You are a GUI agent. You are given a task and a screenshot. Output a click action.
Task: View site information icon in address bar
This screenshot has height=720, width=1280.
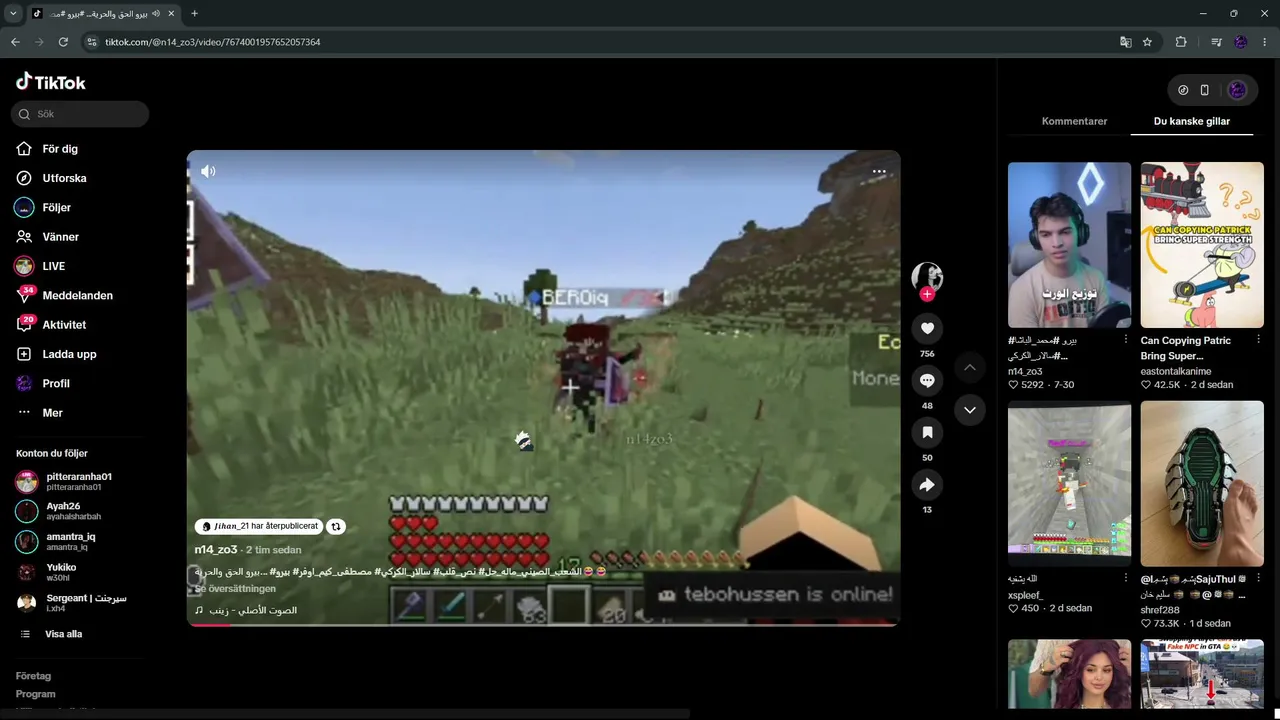tap(92, 42)
